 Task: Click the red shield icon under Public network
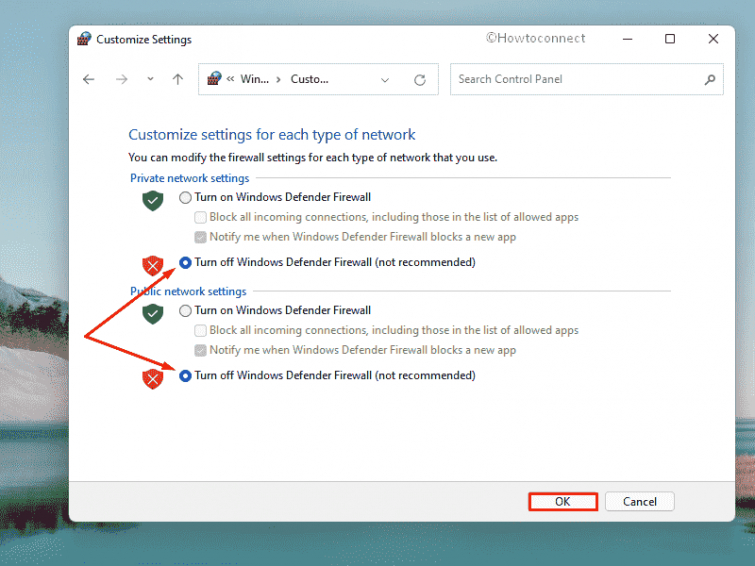(153, 379)
